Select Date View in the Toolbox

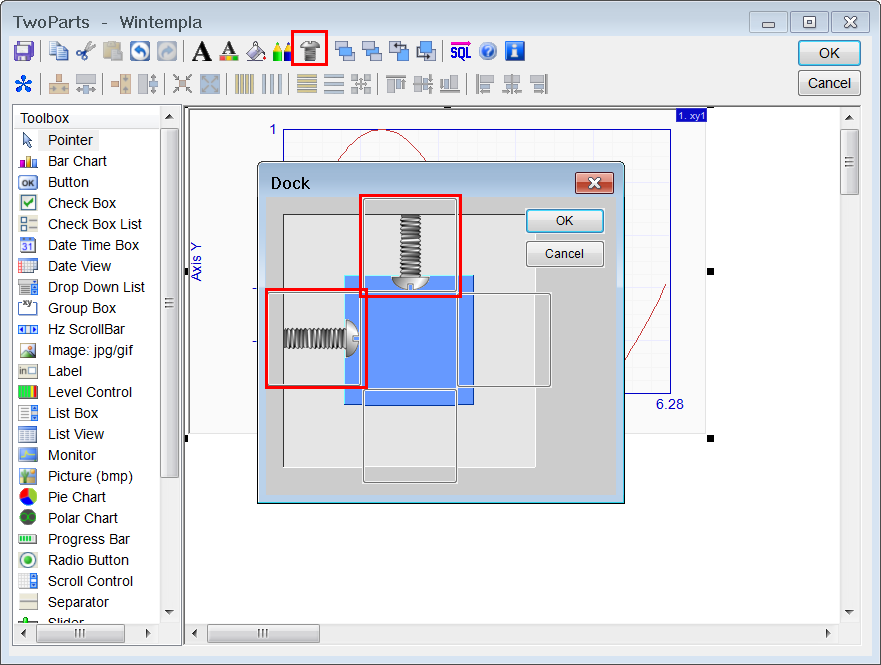pyautogui.click(x=79, y=266)
